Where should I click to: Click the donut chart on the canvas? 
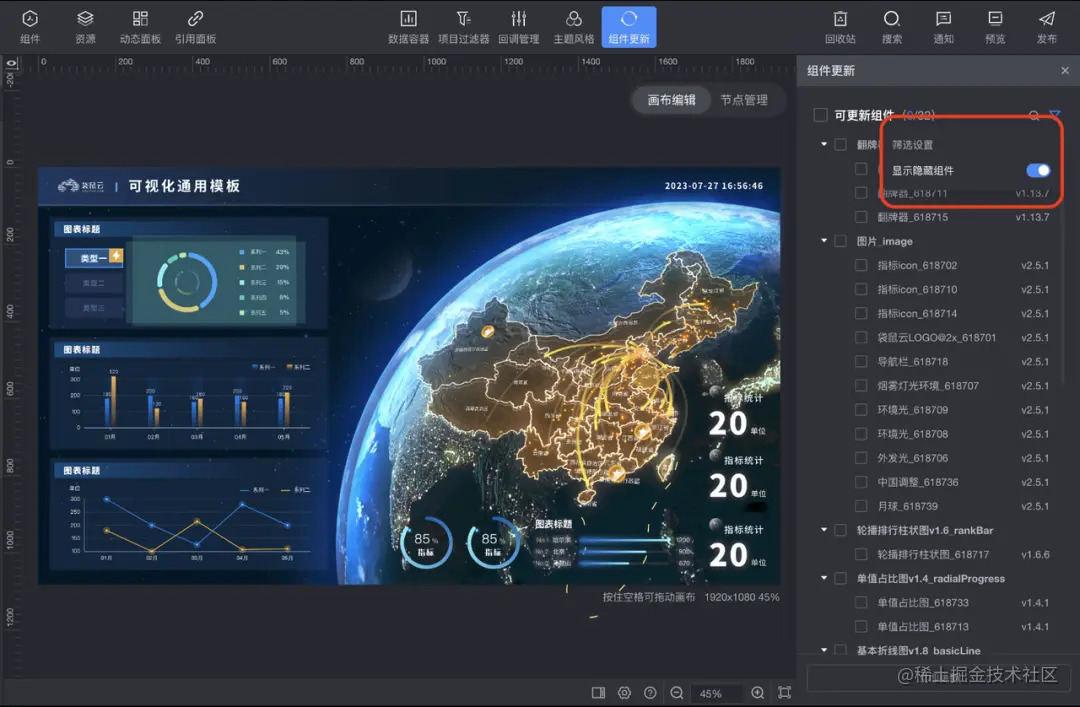(187, 282)
